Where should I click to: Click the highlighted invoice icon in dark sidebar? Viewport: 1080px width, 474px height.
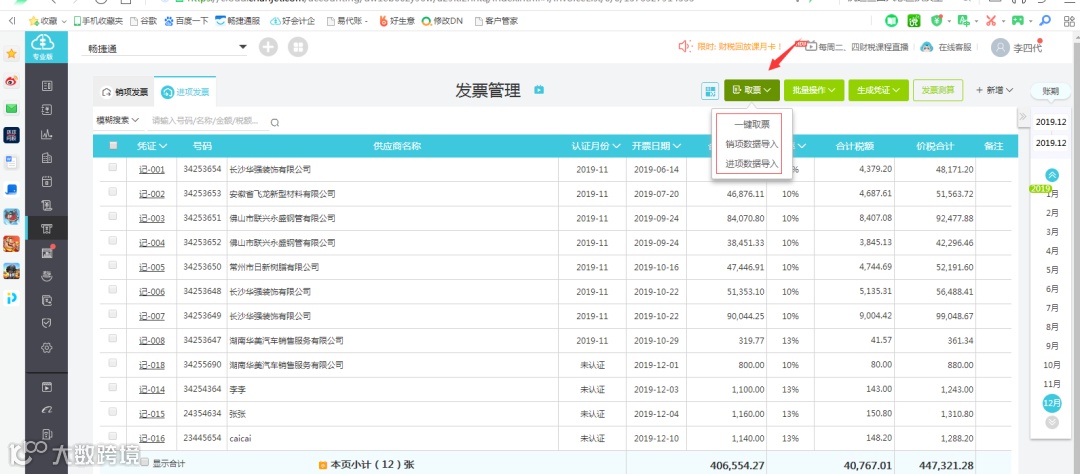[x=47, y=228]
